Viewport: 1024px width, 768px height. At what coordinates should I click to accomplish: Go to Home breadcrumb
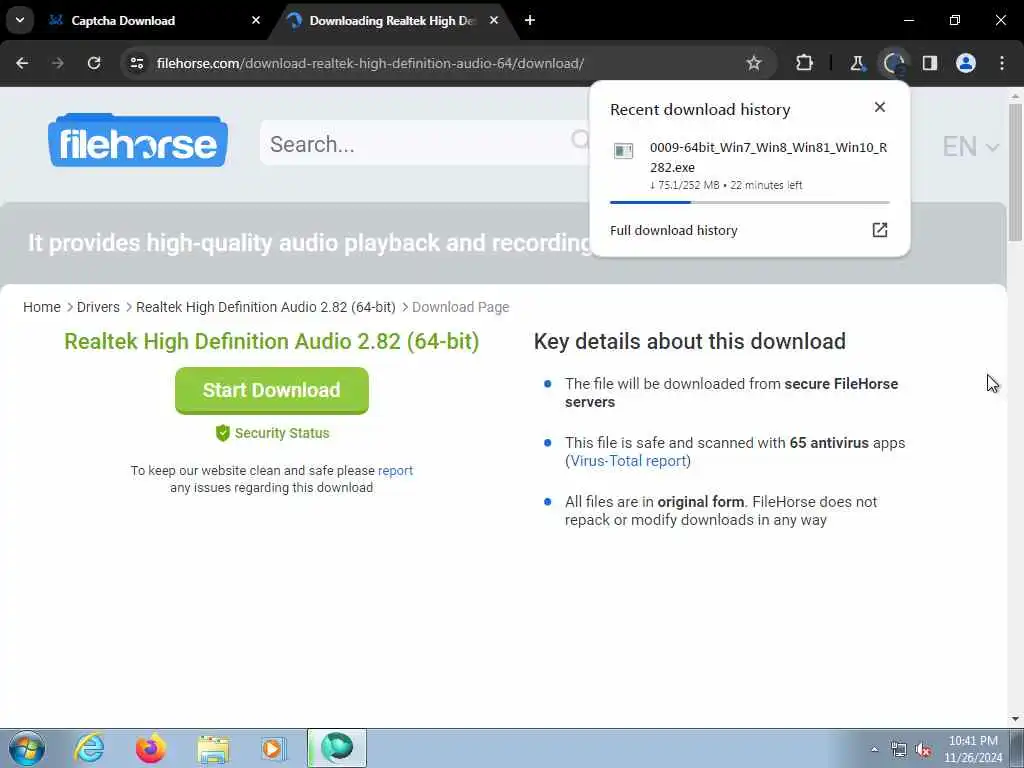point(42,307)
